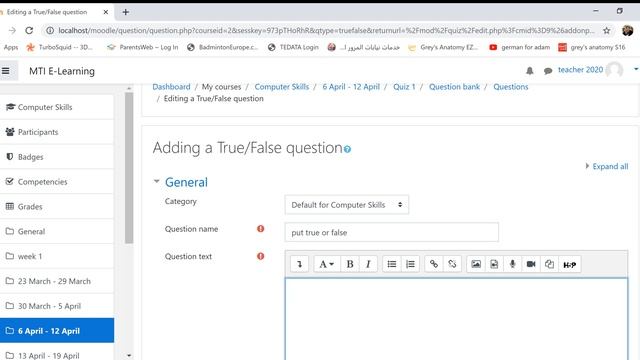Open week 1 section in sidebar
Image resolution: width=640 pixels, height=360 pixels.
pos(57,256)
